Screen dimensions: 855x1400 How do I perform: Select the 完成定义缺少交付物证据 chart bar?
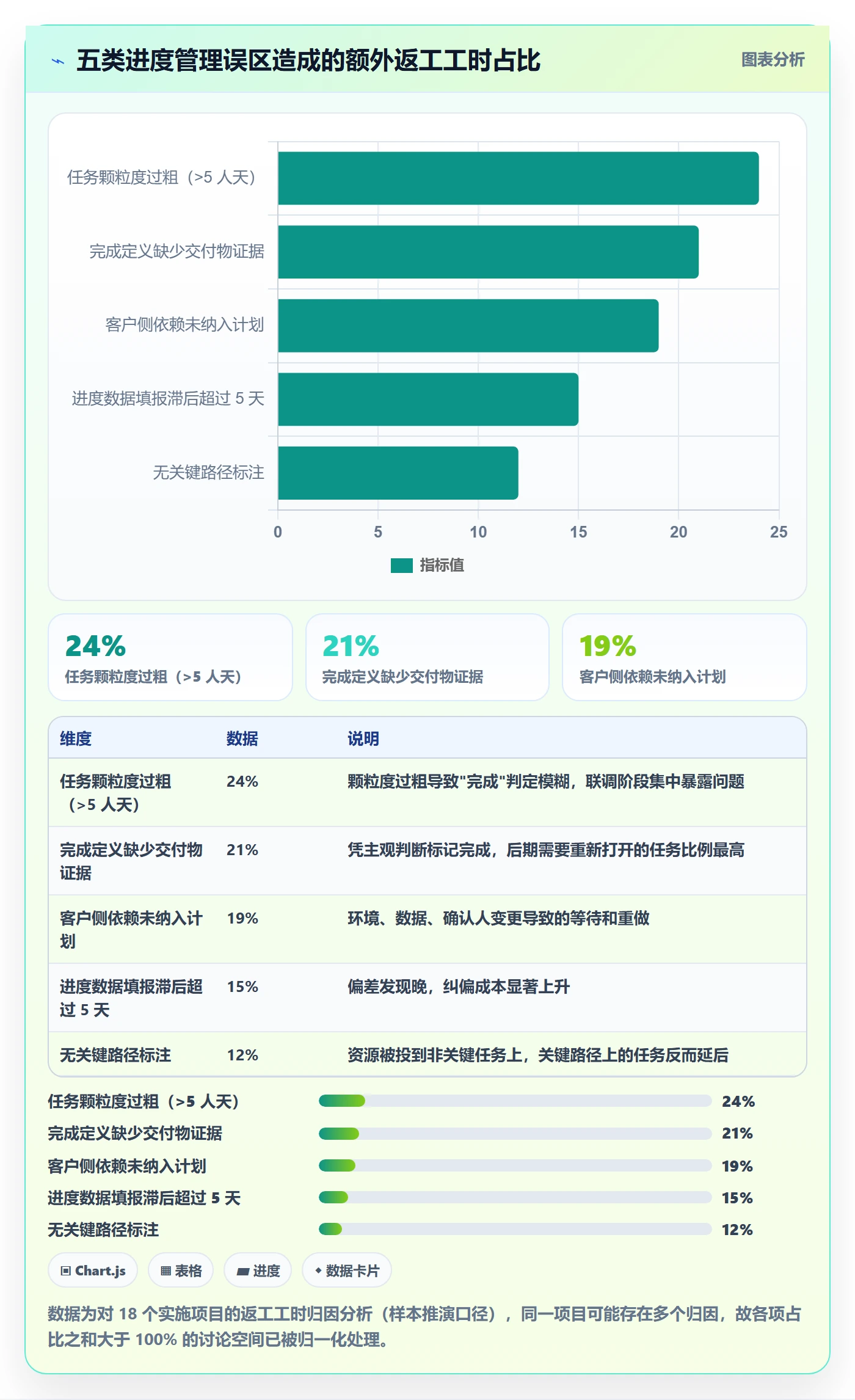[x=488, y=252]
